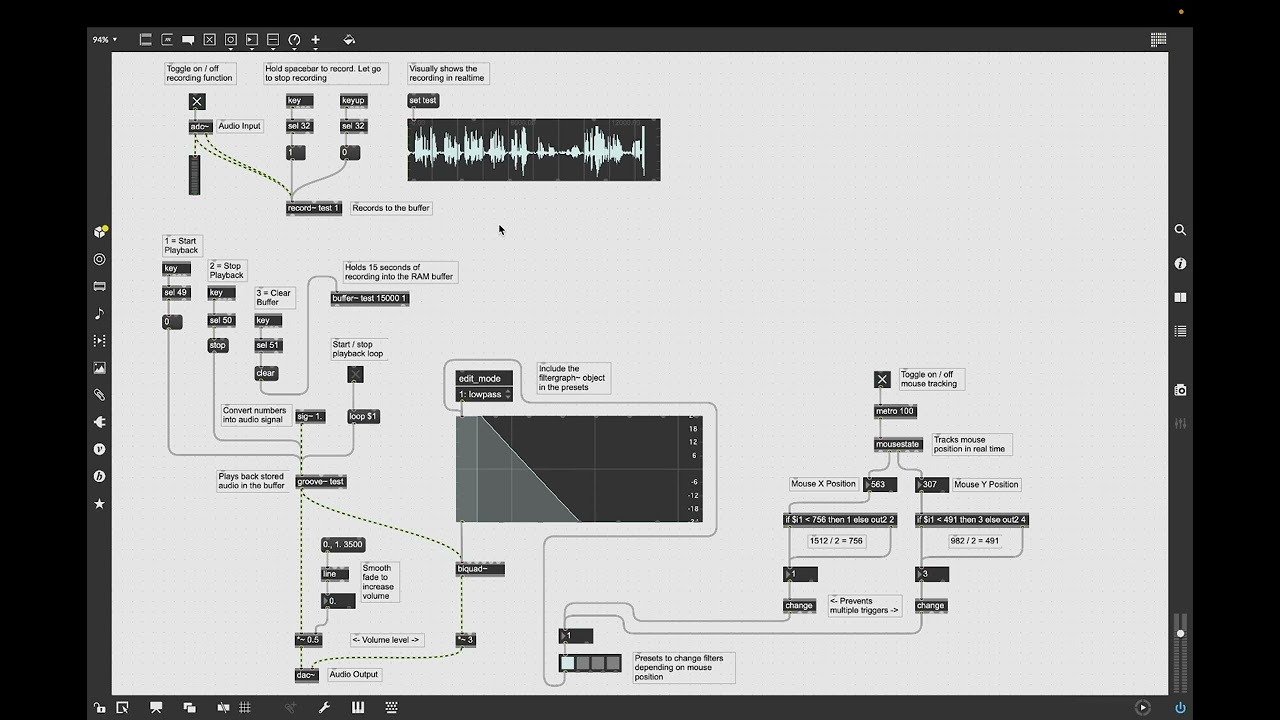This screenshot has width=1280, height=720.
Task: Open the inspector info icon in right sidebar
Action: [1180, 264]
